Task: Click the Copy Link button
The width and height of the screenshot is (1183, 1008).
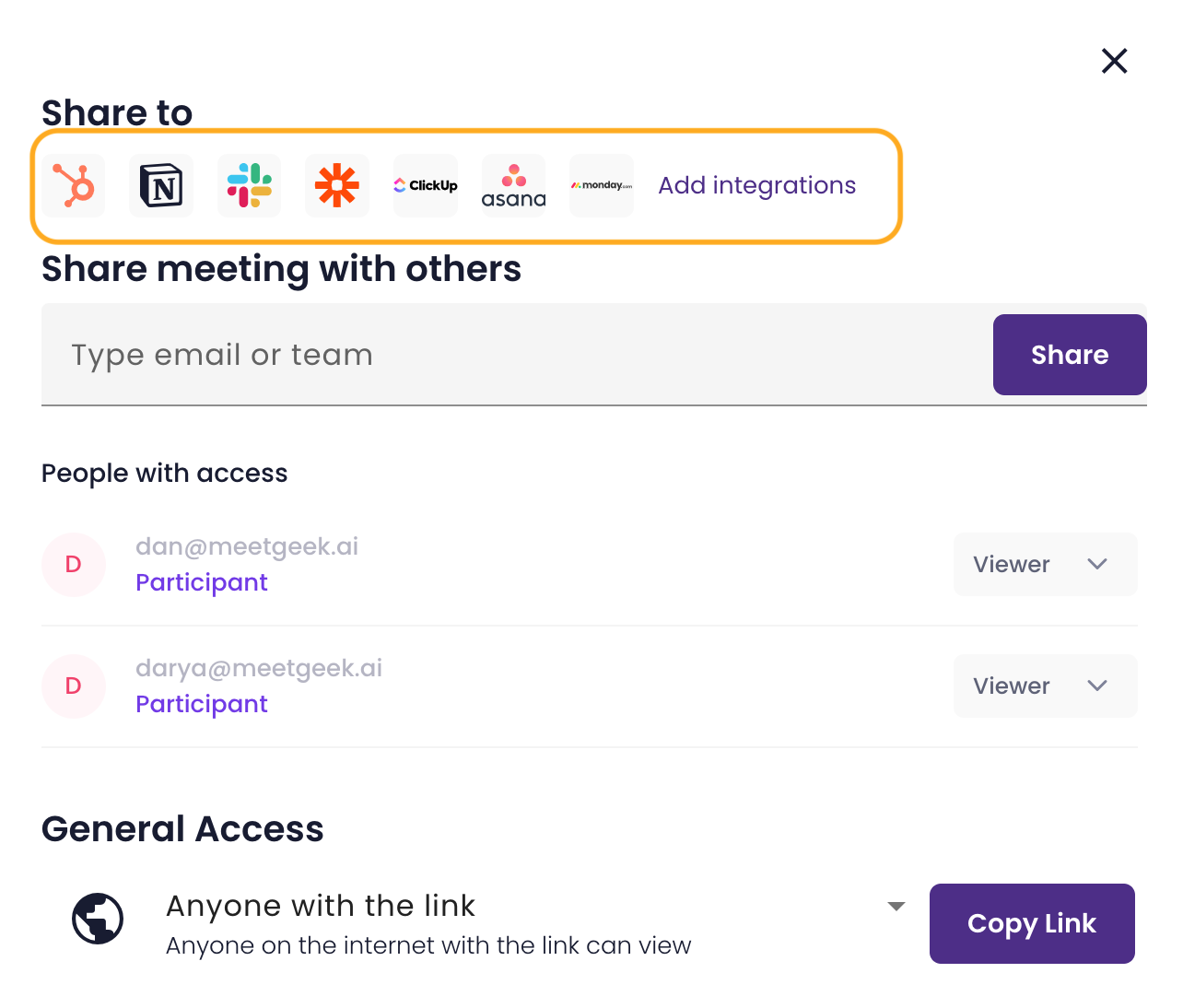Action: (1031, 923)
